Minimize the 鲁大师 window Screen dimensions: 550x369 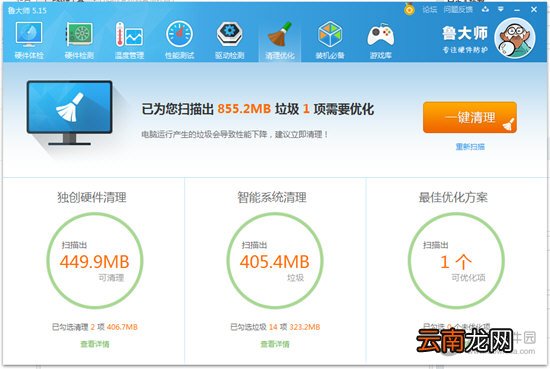[x=517, y=10]
